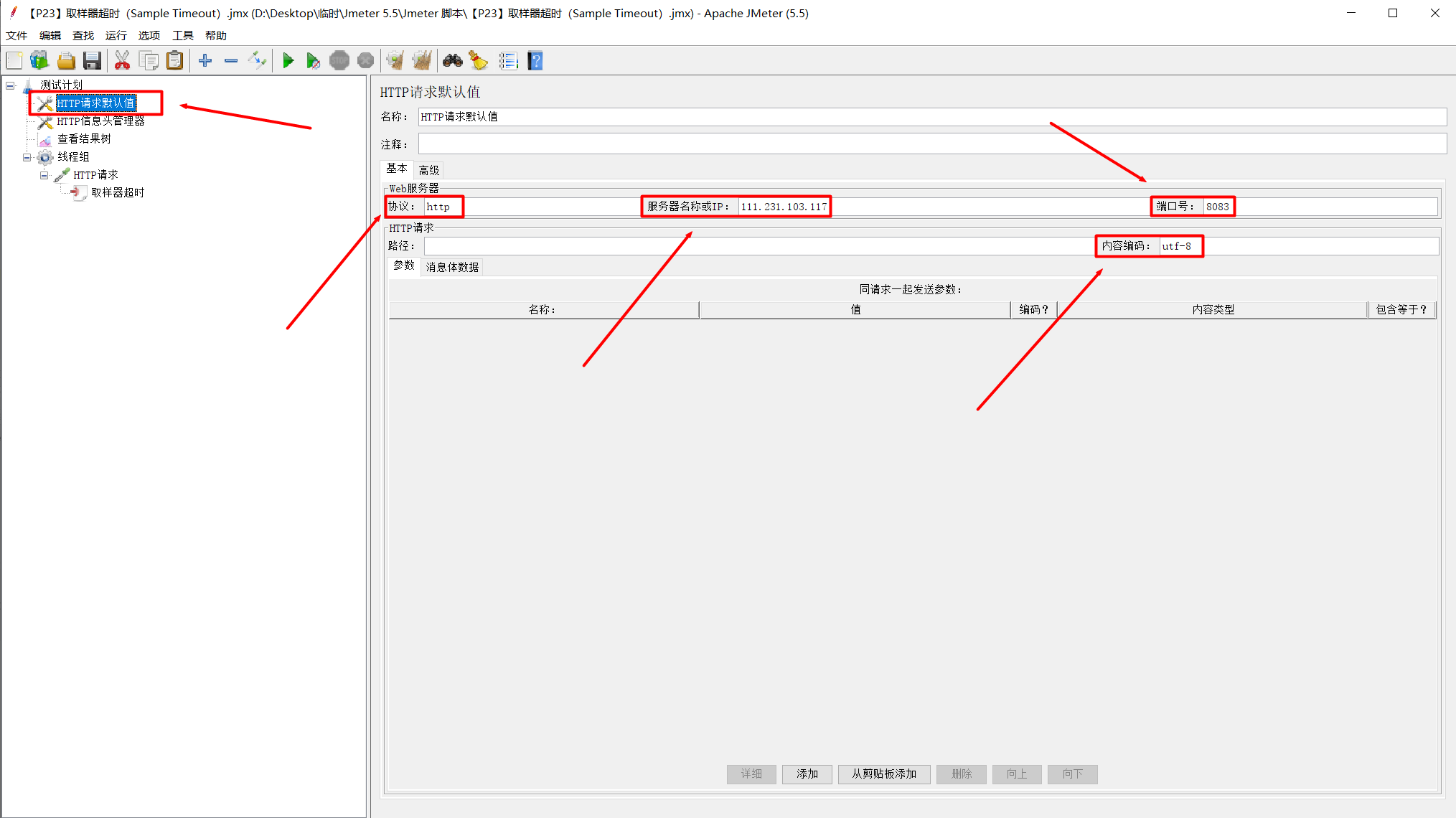1456x818 pixels.
Task: Click the New test plan icon
Action: pyautogui.click(x=14, y=61)
